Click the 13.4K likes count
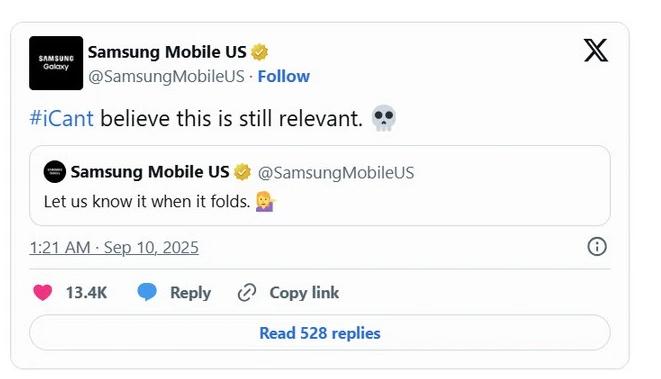661x379 pixels. coord(86,293)
